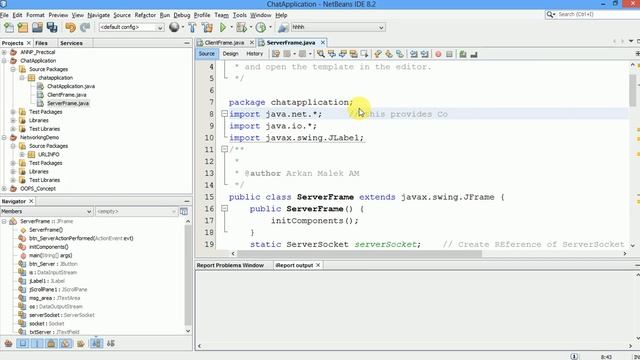
Task: Click the Profile Project clock icon
Action: pyautogui.click(x=260, y=27)
